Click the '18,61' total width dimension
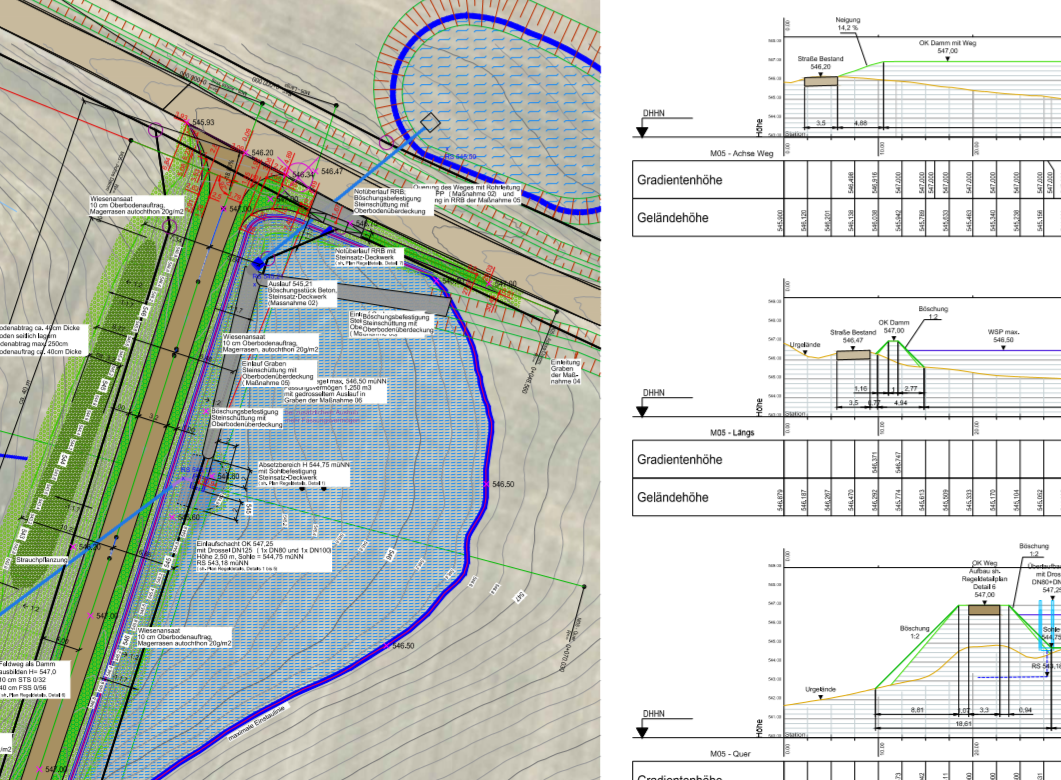The image size is (1061, 780). point(964,723)
